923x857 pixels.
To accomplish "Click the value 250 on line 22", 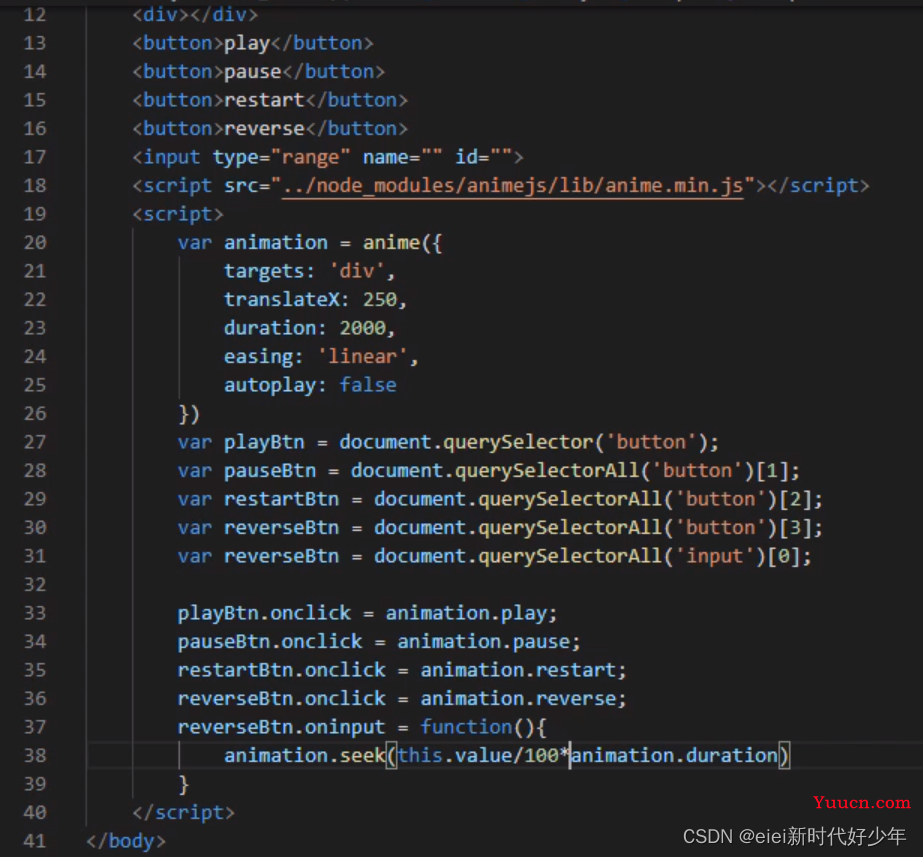I will point(380,300).
